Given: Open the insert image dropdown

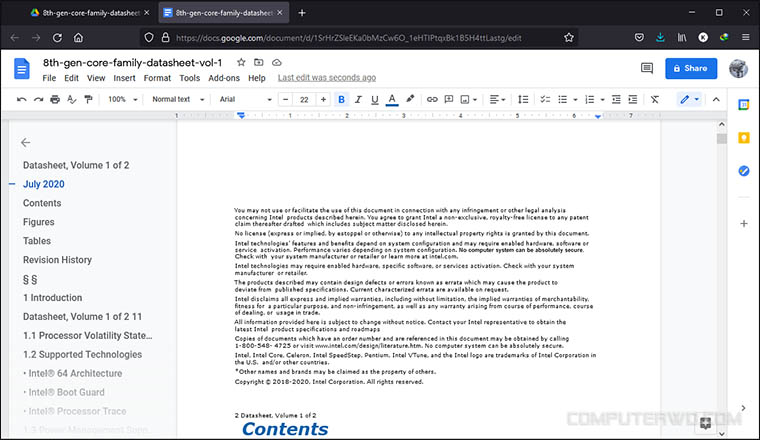Looking at the screenshot, I should click(468, 99).
